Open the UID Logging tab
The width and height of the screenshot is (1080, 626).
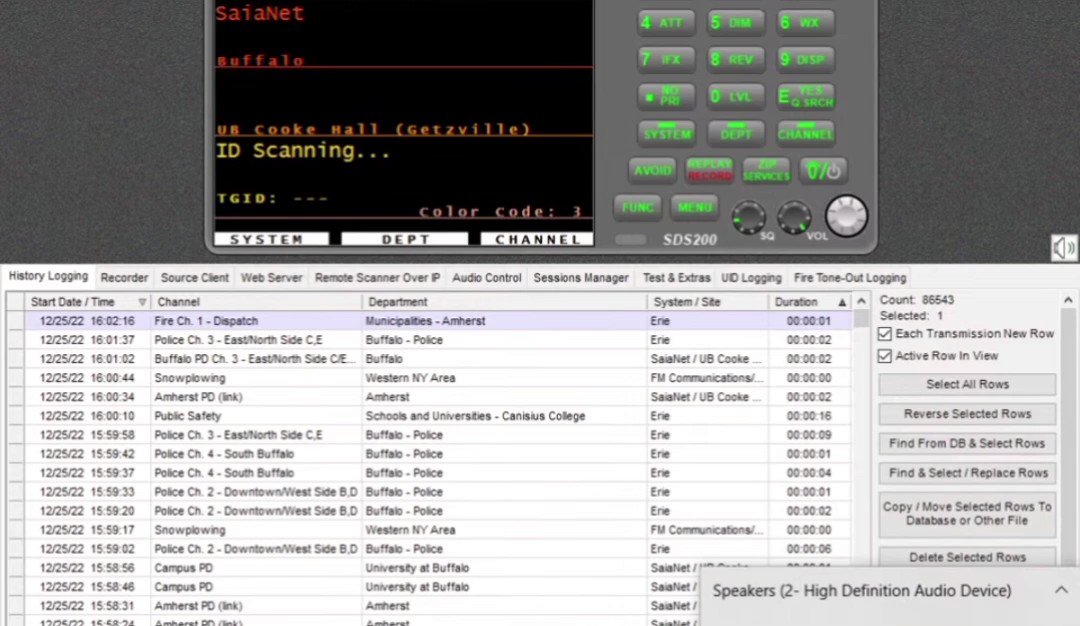click(751, 278)
